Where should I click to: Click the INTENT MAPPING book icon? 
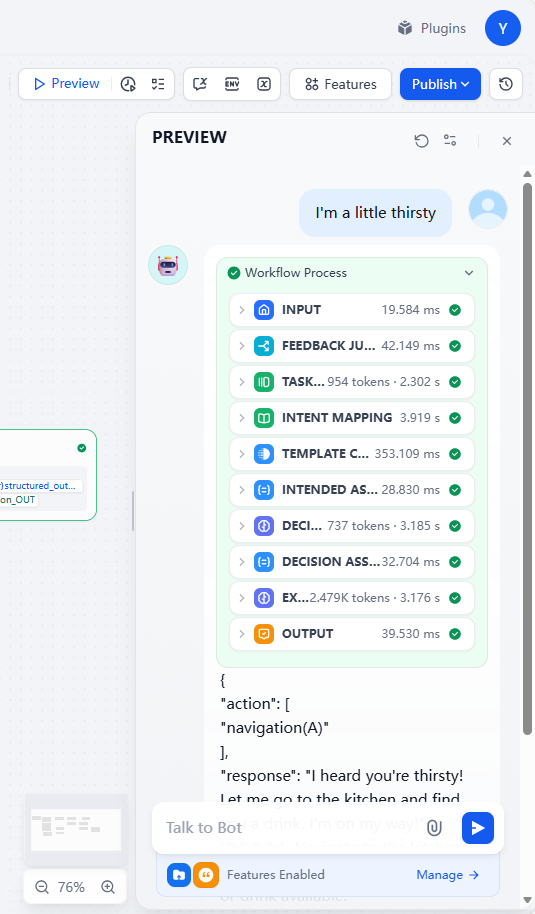point(264,418)
